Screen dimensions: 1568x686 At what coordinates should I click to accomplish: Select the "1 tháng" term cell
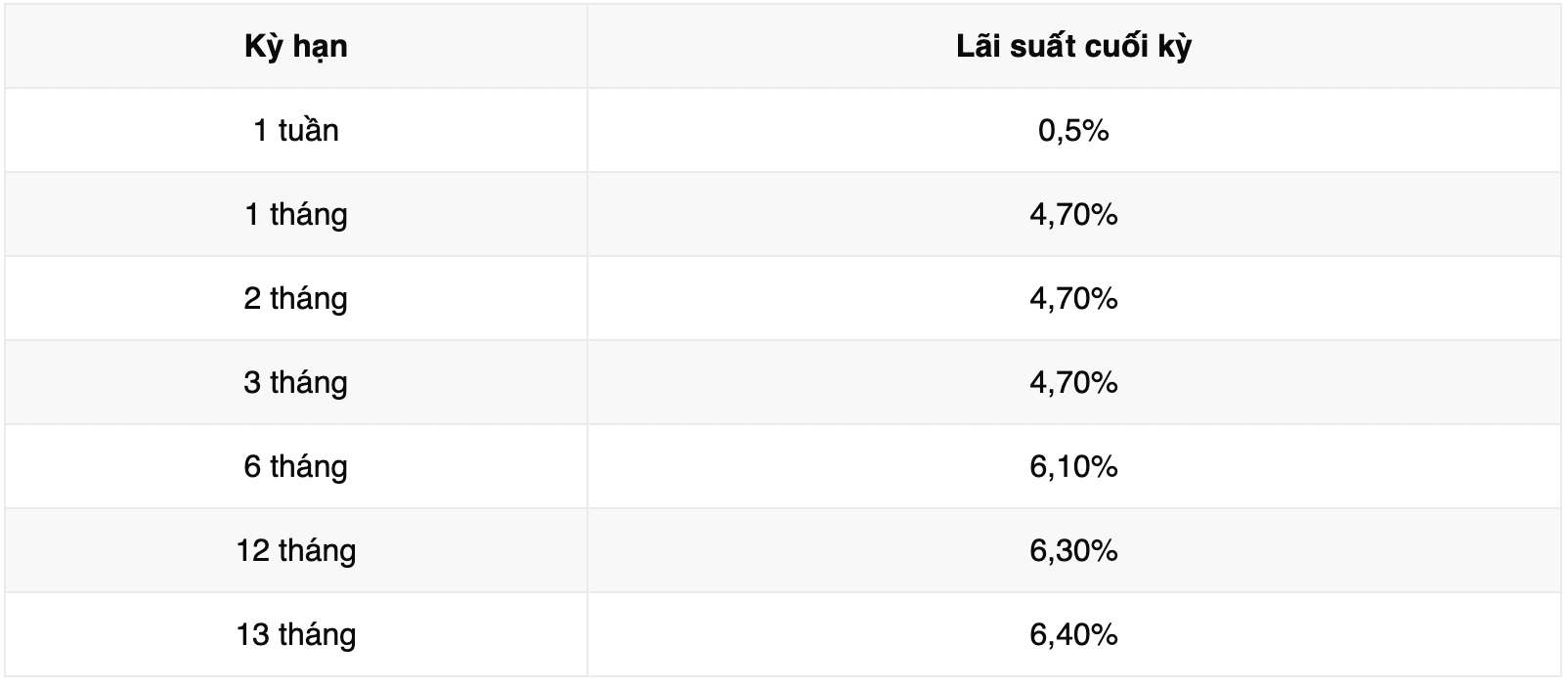point(295,215)
